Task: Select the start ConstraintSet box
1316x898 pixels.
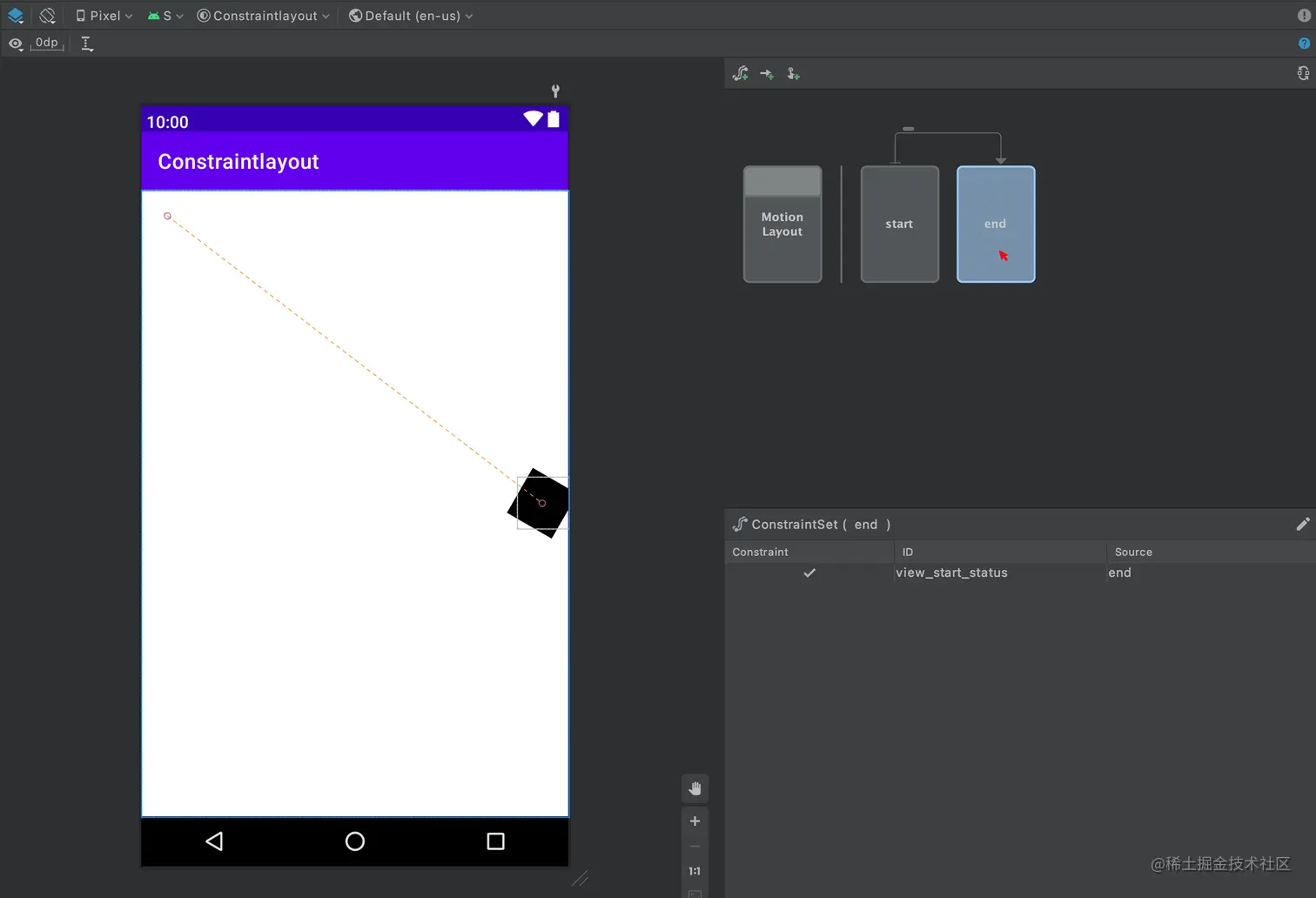Action: pyautogui.click(x=900, y=224)
